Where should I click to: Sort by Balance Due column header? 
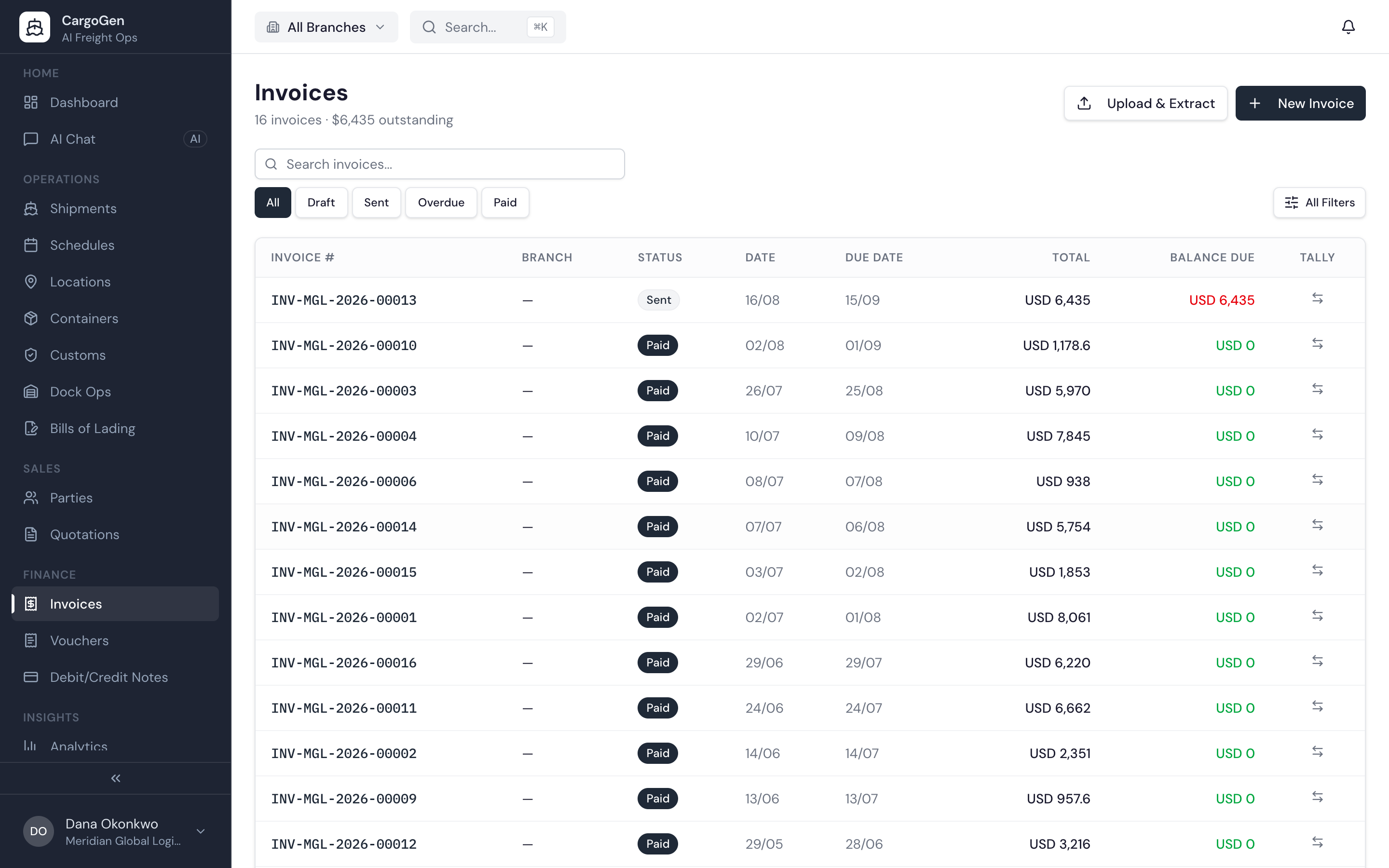pos(1212,258)
